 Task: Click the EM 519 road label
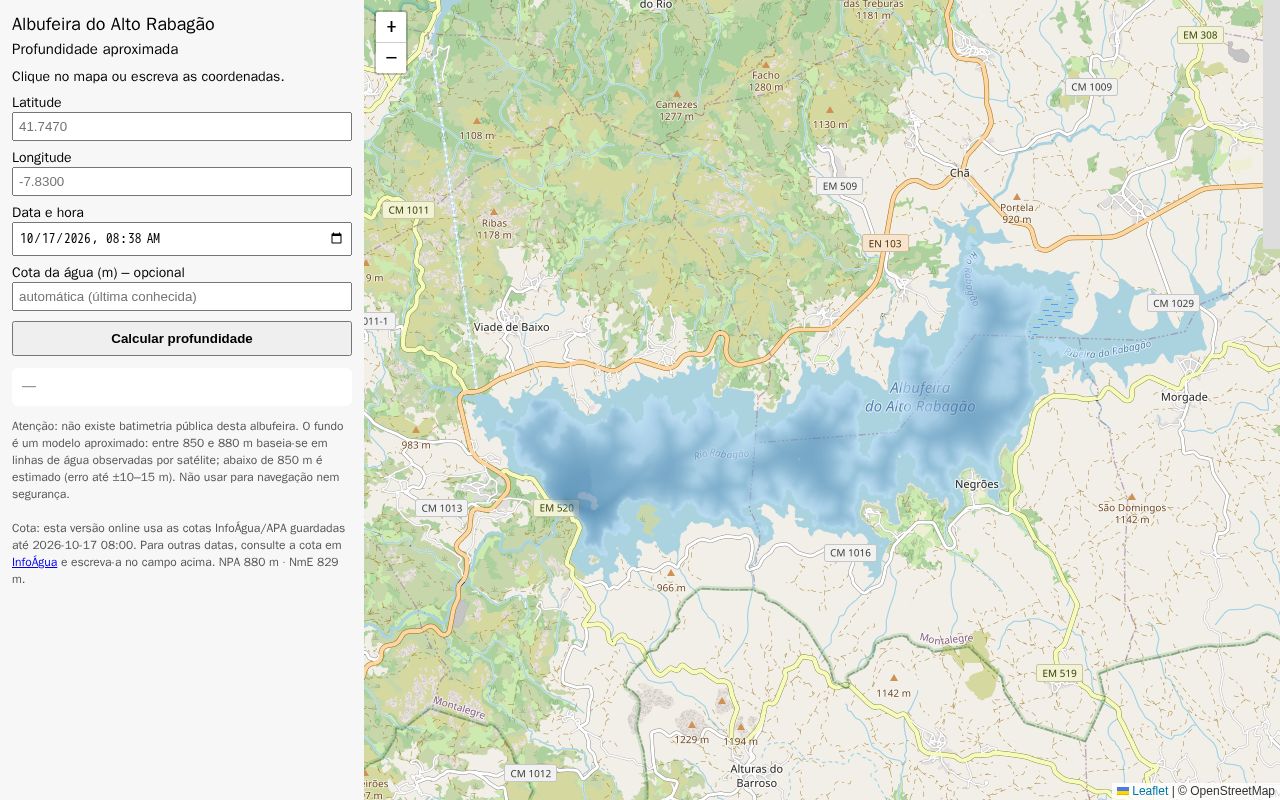click(x=1059, y=673)
